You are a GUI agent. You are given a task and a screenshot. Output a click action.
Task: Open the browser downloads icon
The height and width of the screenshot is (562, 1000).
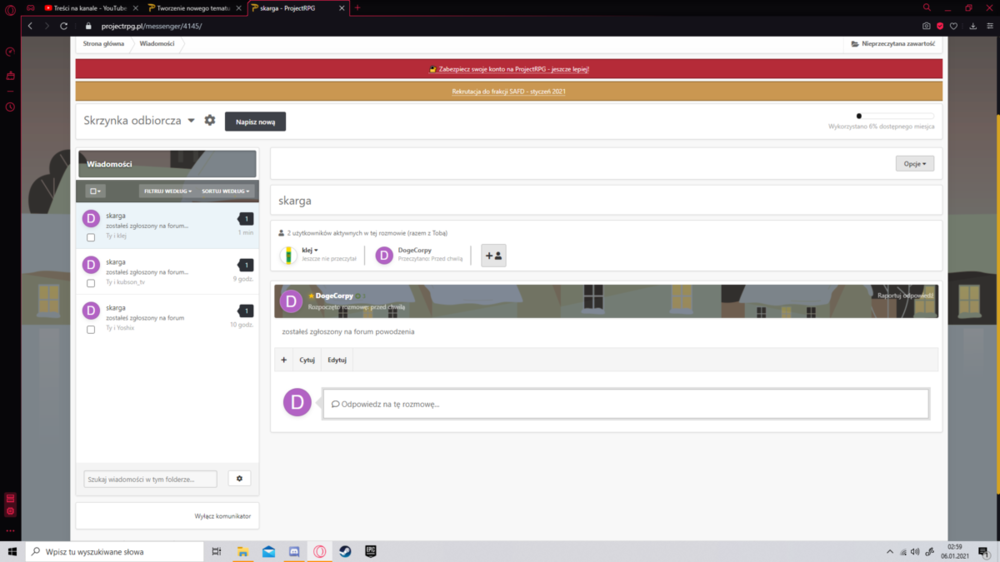coord(973,26)
